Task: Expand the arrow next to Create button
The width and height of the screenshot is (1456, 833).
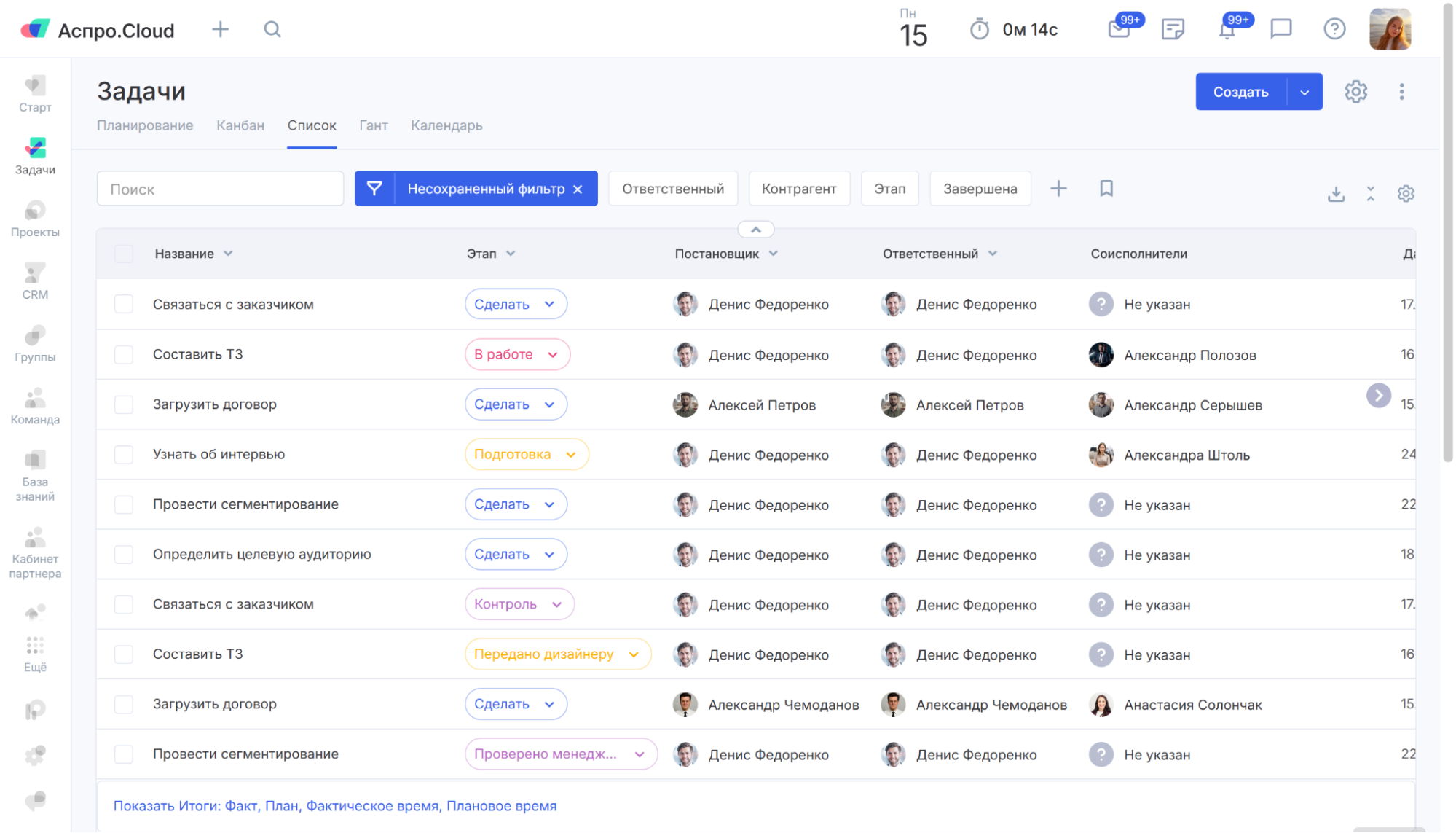Action: (x=1305, y=92)
